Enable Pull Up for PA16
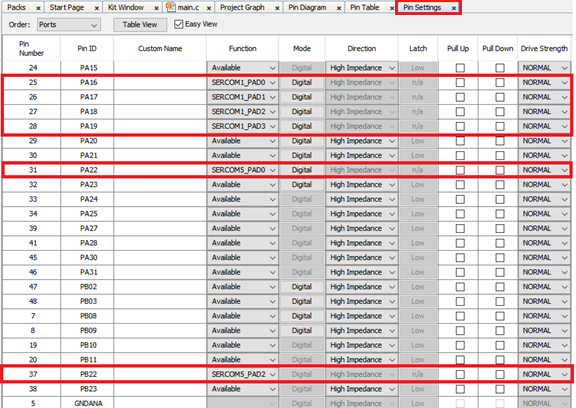This screenshot has width=576, height=408. tap(460, 83)
